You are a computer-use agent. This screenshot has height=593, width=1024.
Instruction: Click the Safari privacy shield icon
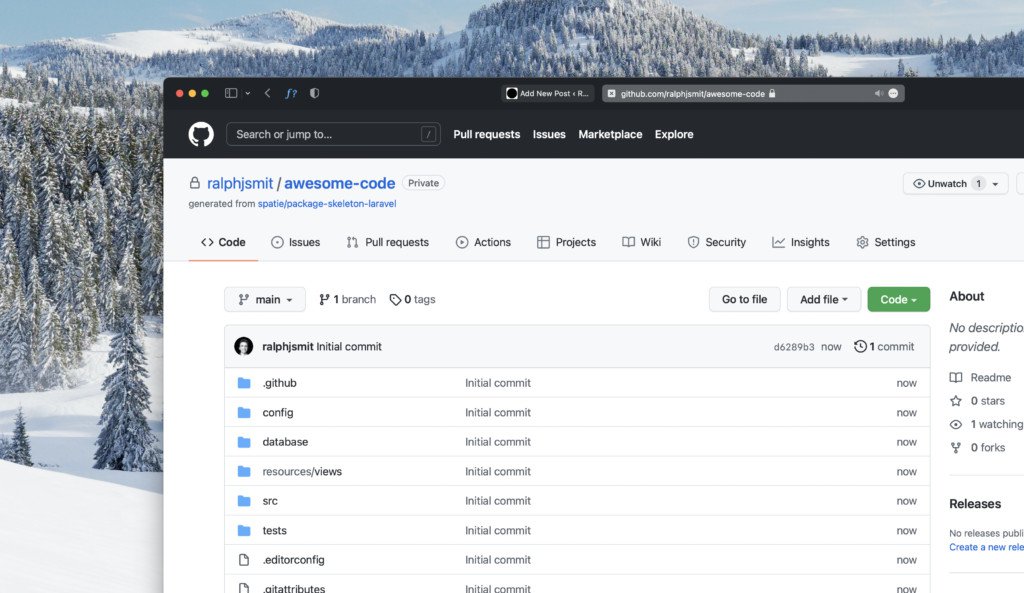313,92
